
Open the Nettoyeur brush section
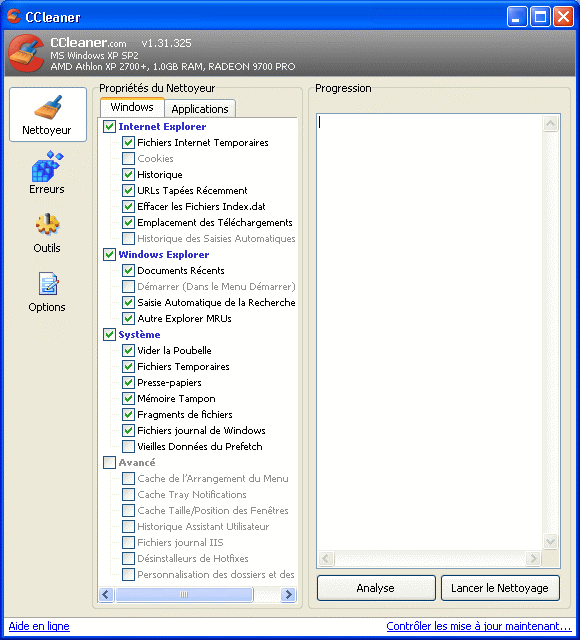click(48, 115)
